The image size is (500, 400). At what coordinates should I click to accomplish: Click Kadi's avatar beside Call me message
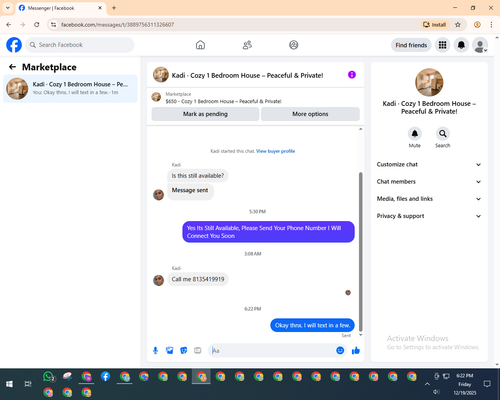tap(158, 280)
